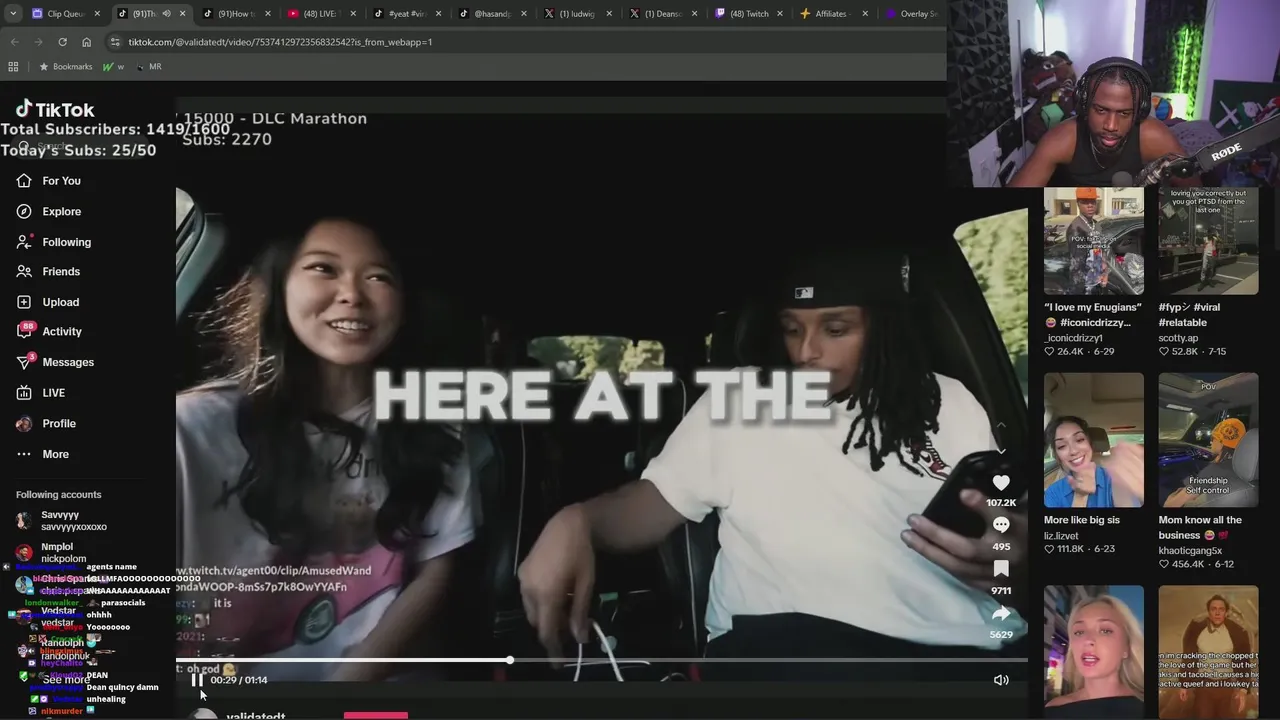Screen dimensions: 1280x720
Task: Open the Following feed
Action: 54,242
